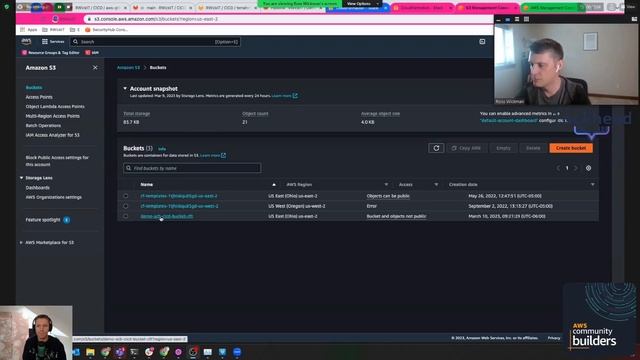Open Block Public Access settings for this account
This screenshot has width=640, height=360.
point(57,161)
